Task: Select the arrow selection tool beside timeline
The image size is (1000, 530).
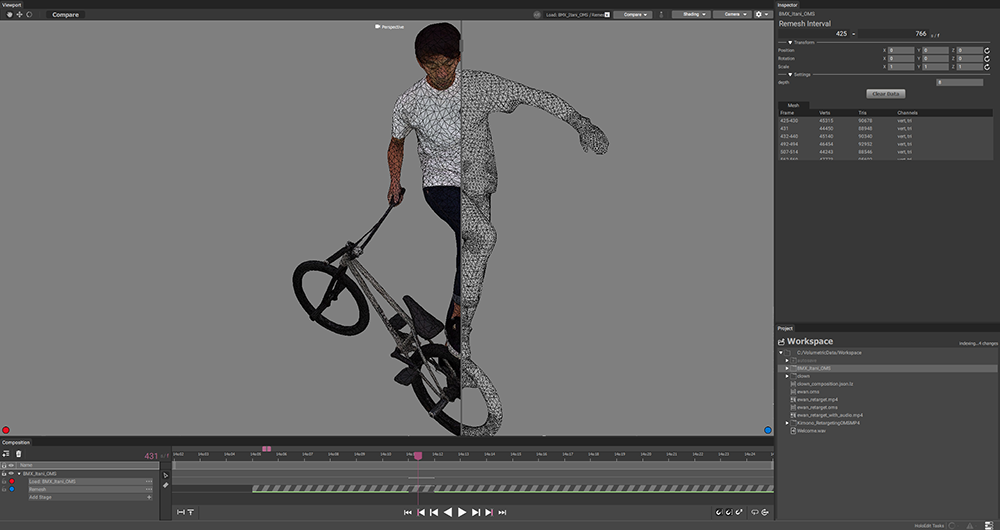Action: 166,475
